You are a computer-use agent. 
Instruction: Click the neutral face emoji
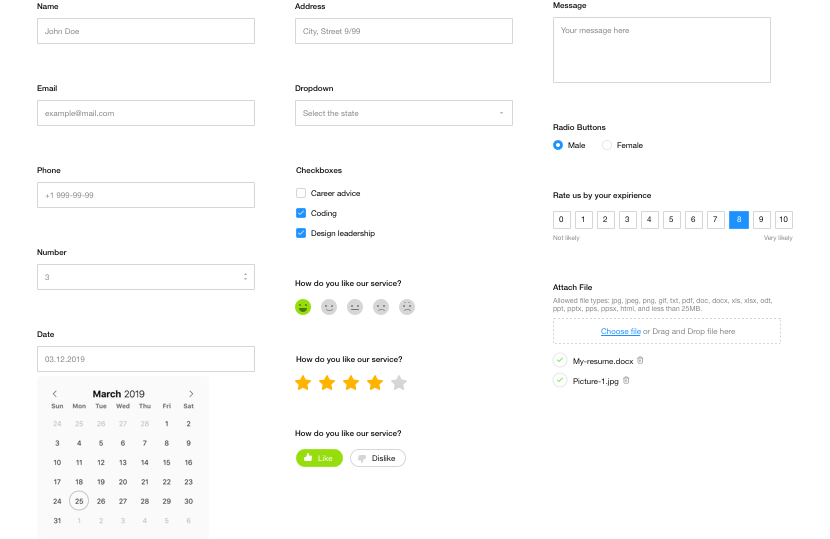click(x=355, y=307)
